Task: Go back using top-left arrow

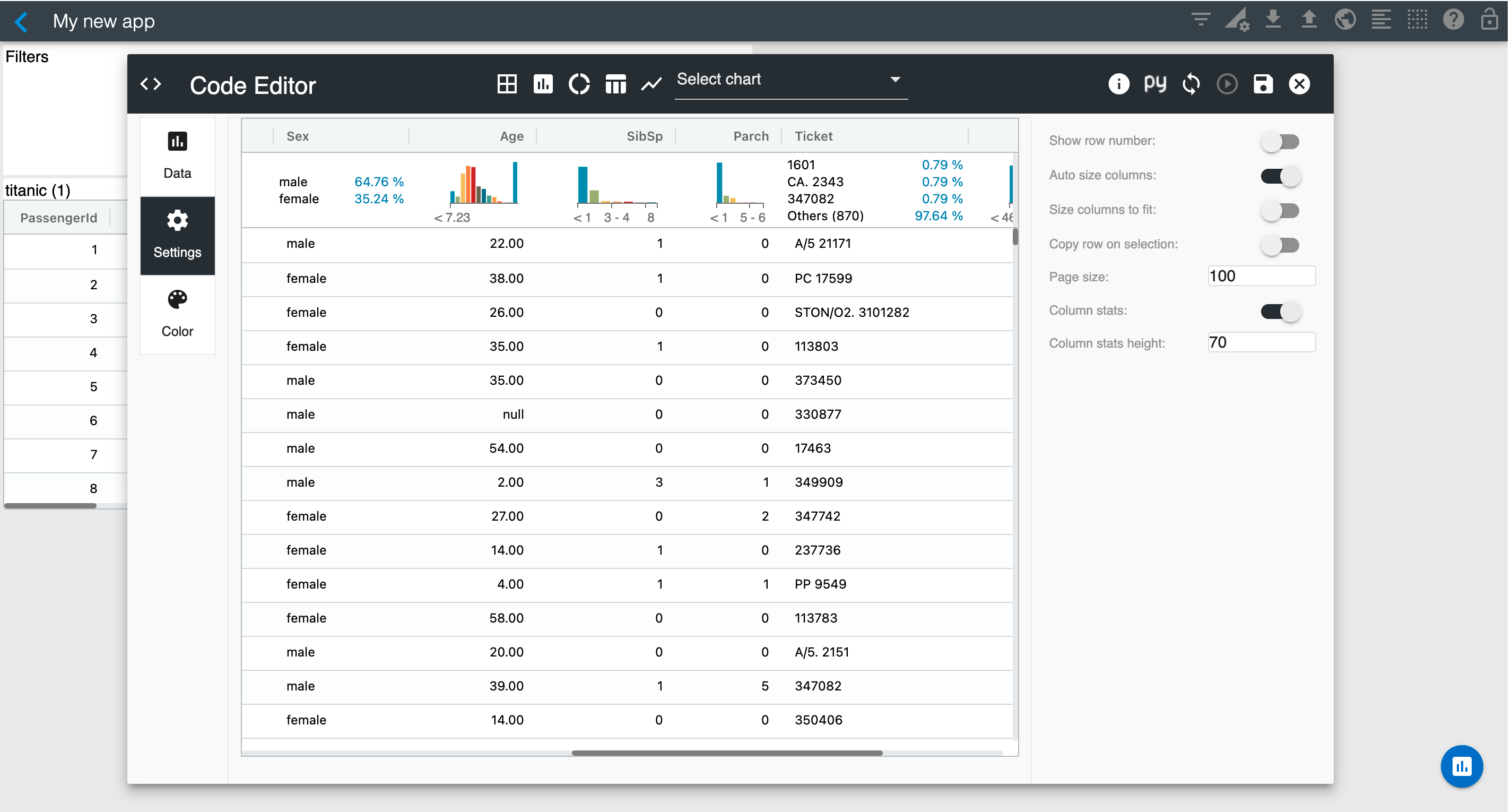Action: click(x=21, y=22)
